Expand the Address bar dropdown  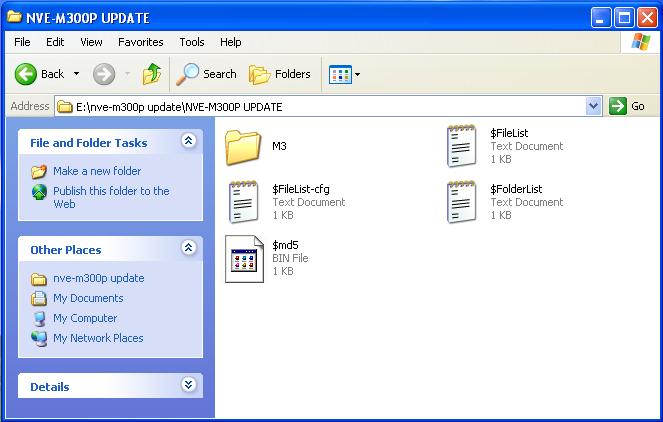(593, 106)
